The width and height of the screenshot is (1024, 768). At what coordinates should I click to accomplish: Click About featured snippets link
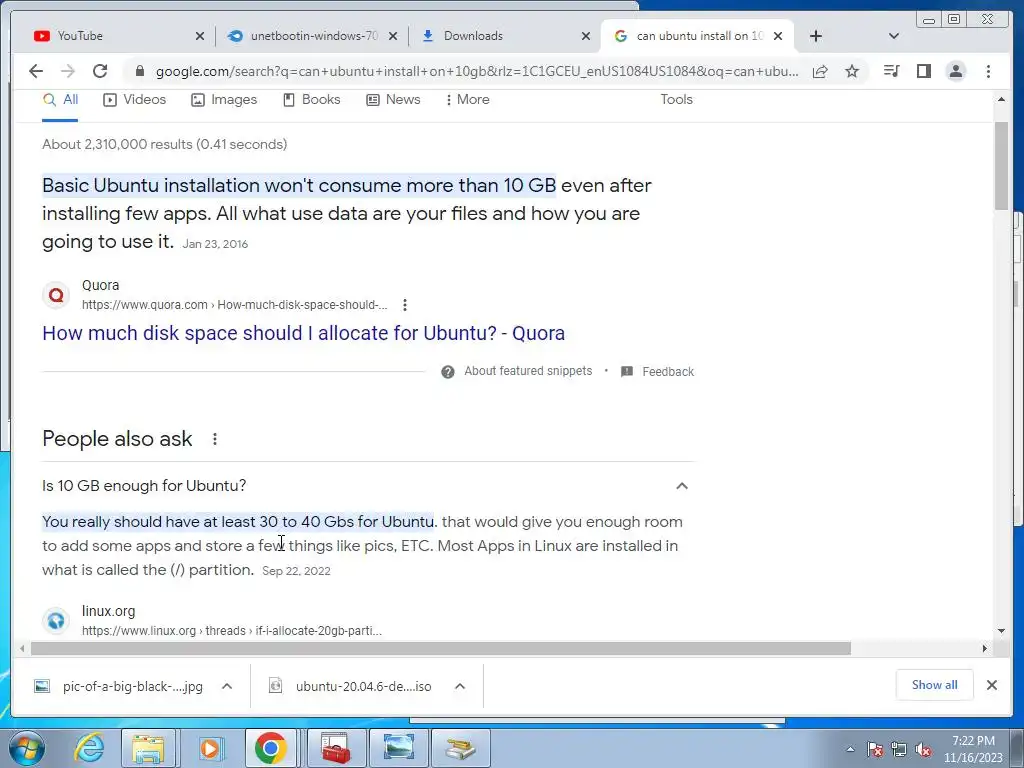[x=528, y=371]
